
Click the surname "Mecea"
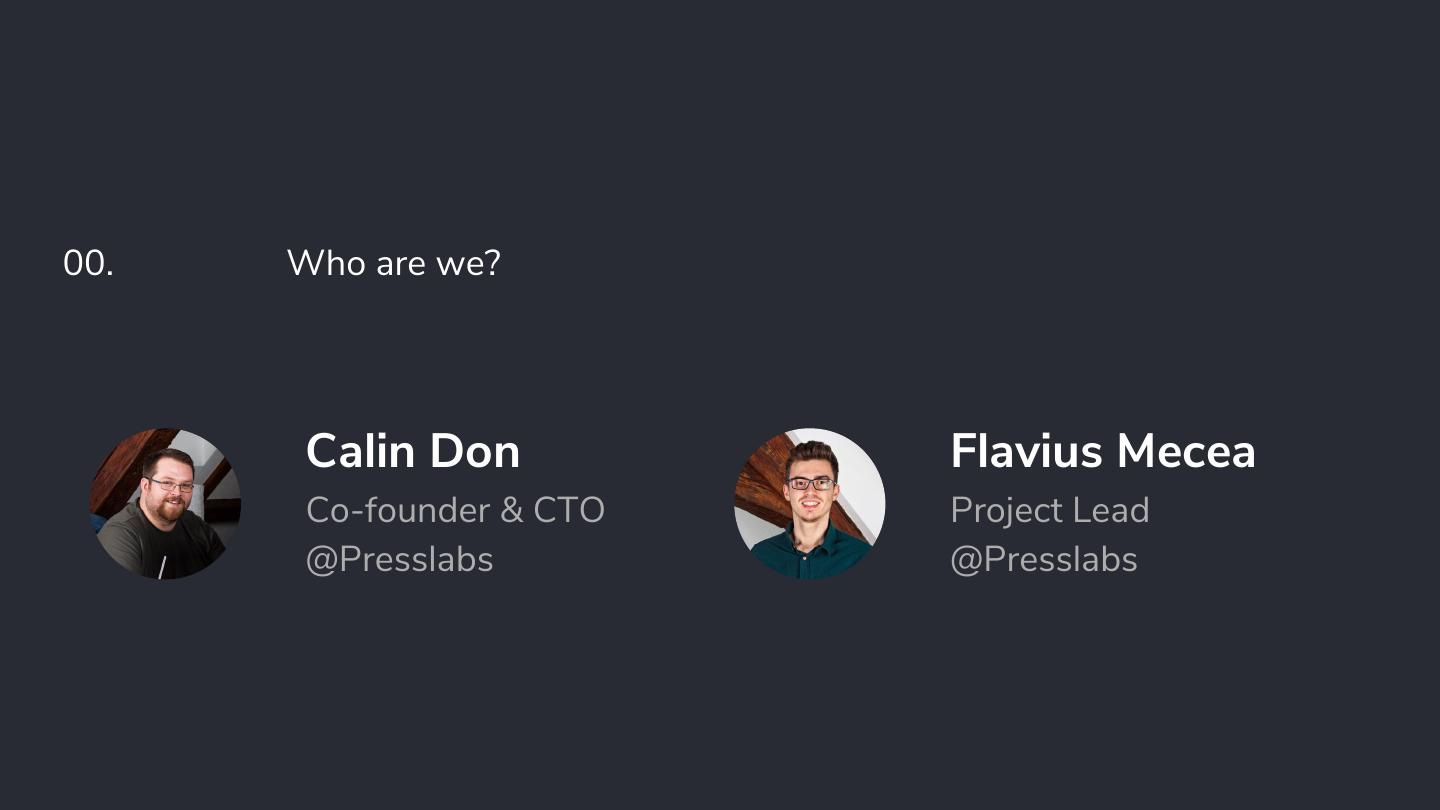1186,451
